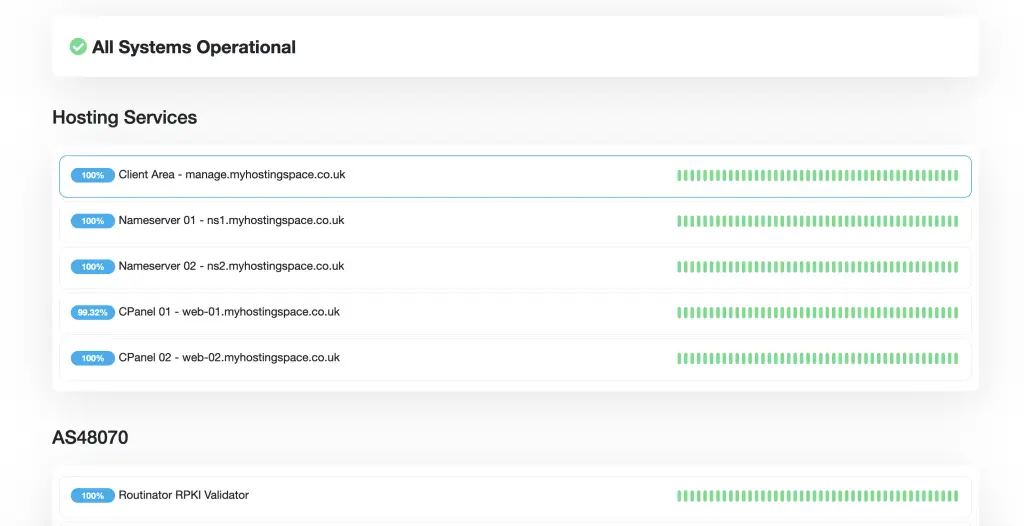Click the green All Systems Operational checkmark icon
Image resolution: width=1024 pixels, height=526 pixels.
click(78, 47)
